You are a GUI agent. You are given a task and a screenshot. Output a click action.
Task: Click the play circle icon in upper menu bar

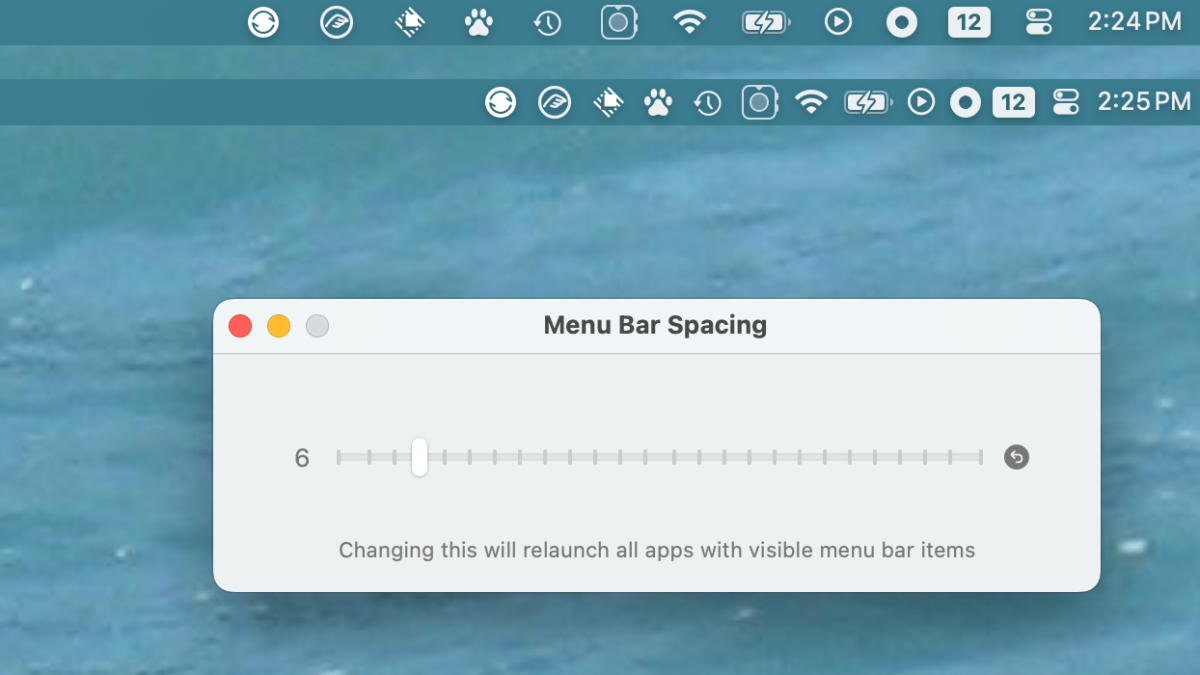pyautogui.click(x=838, y=22)
